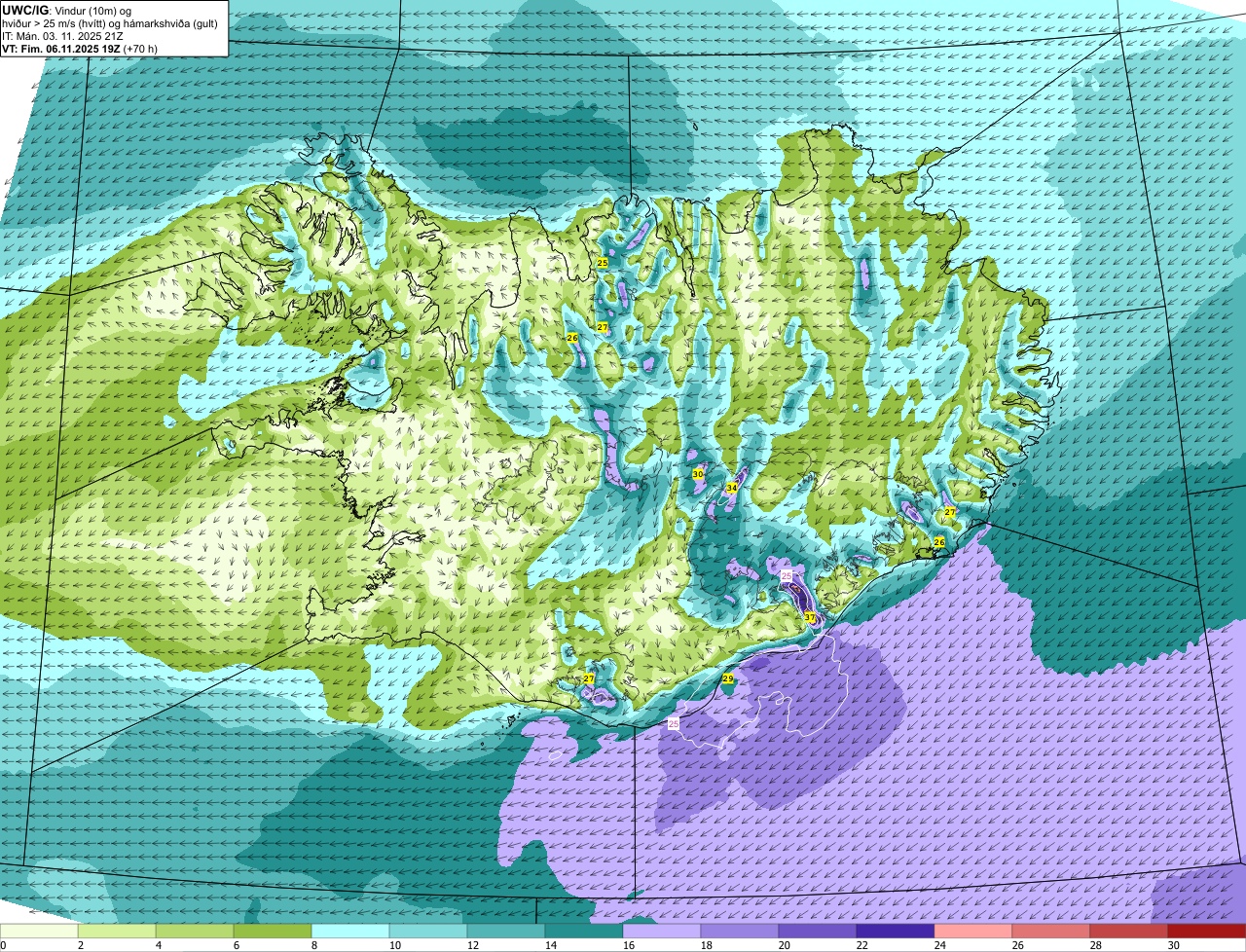Click the white 25 contour label above the 37 gust
Screen dimensions: 1246x952
787,577
